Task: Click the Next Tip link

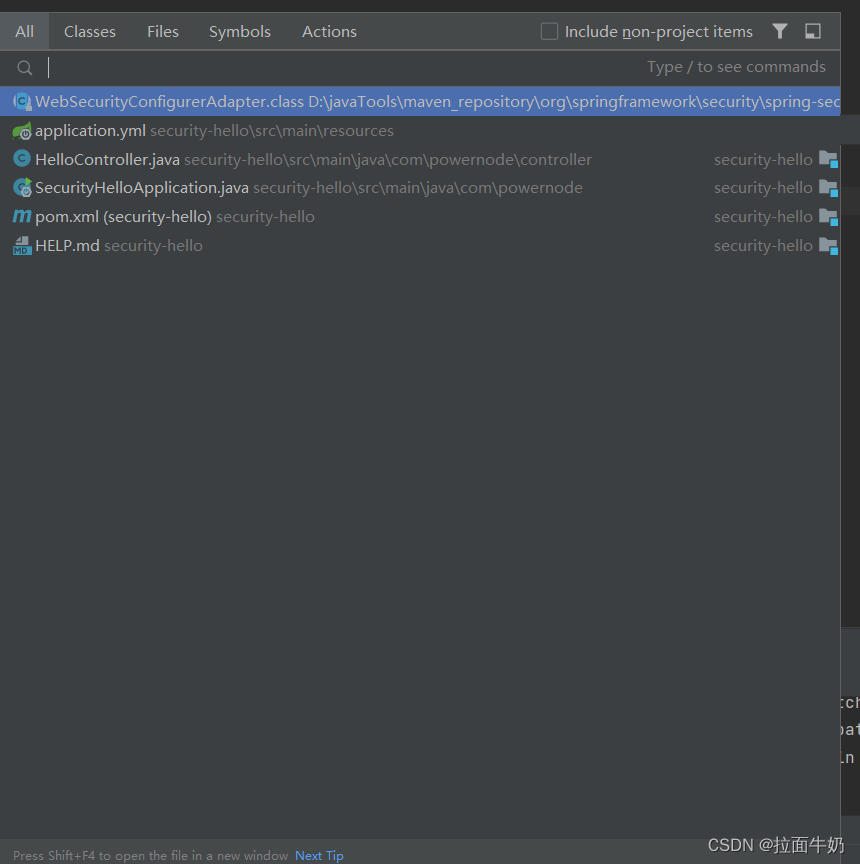Action: [319, 855]
